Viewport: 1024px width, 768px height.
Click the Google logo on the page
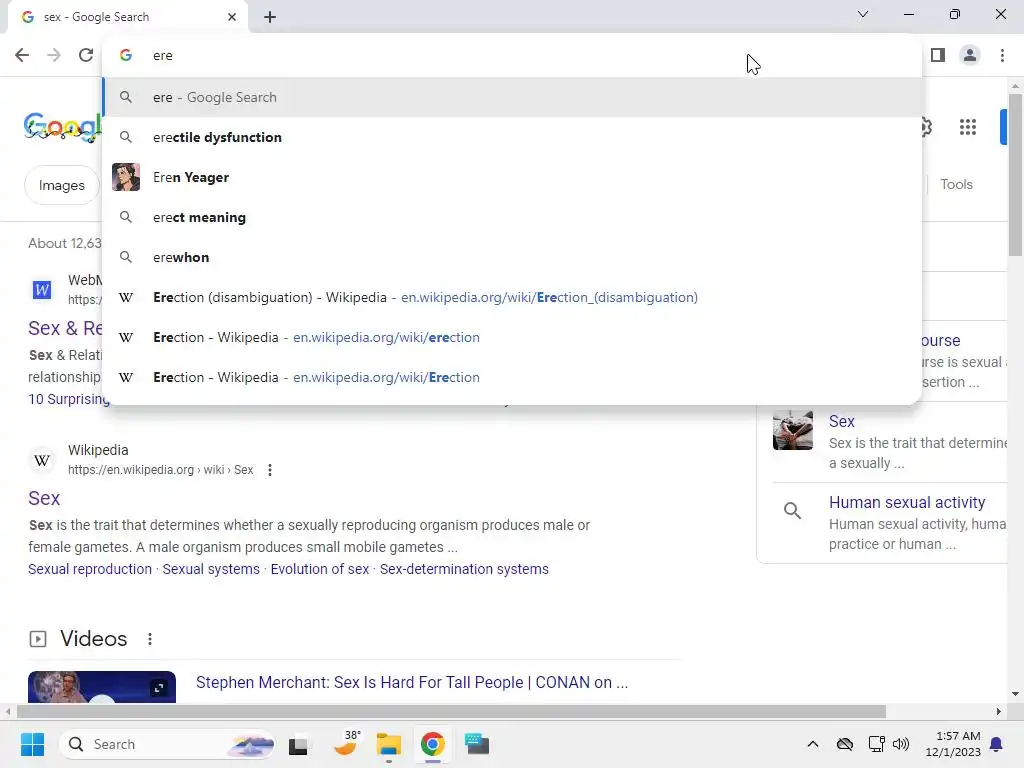click(63, 127)
